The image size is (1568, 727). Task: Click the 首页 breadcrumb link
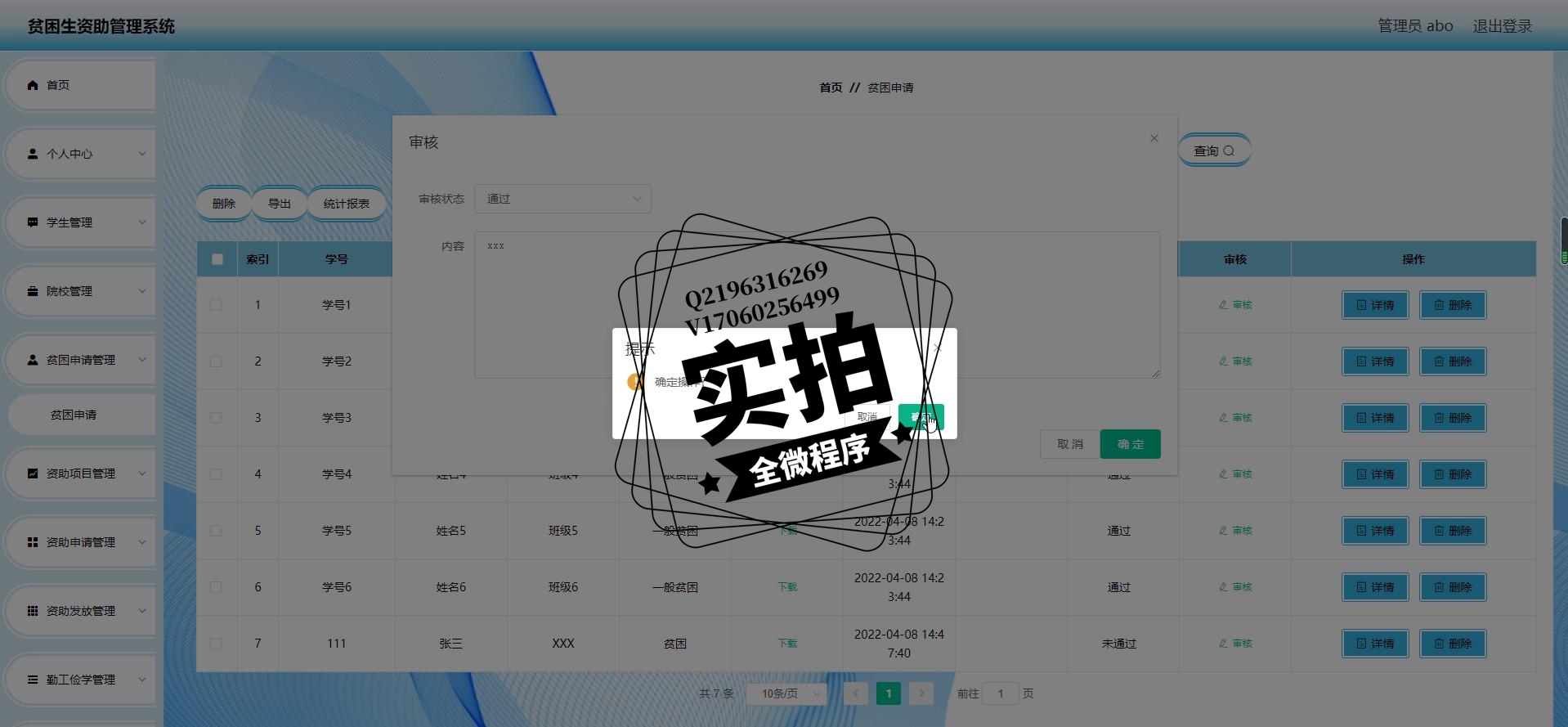831,88
